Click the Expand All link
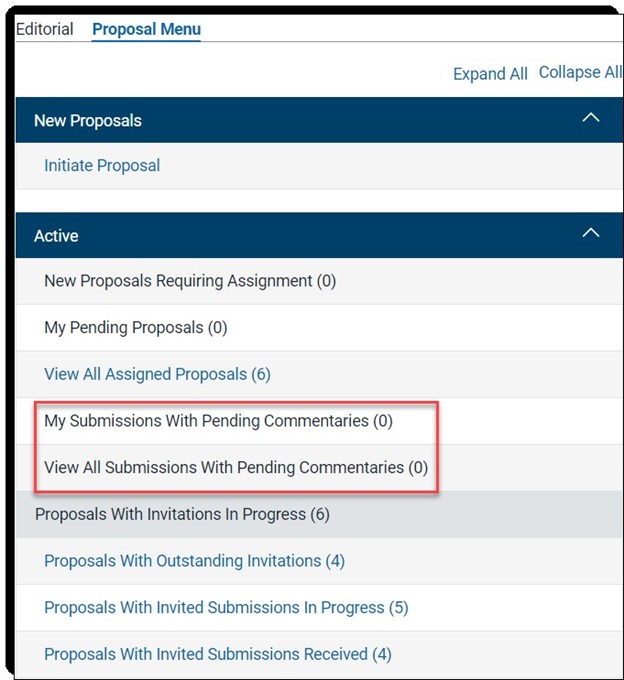 (490, 74)
